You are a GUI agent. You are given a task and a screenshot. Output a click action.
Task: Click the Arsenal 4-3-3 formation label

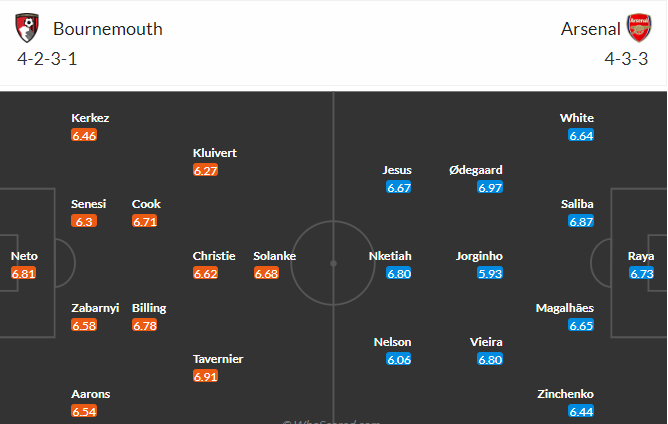coord(626,59)
